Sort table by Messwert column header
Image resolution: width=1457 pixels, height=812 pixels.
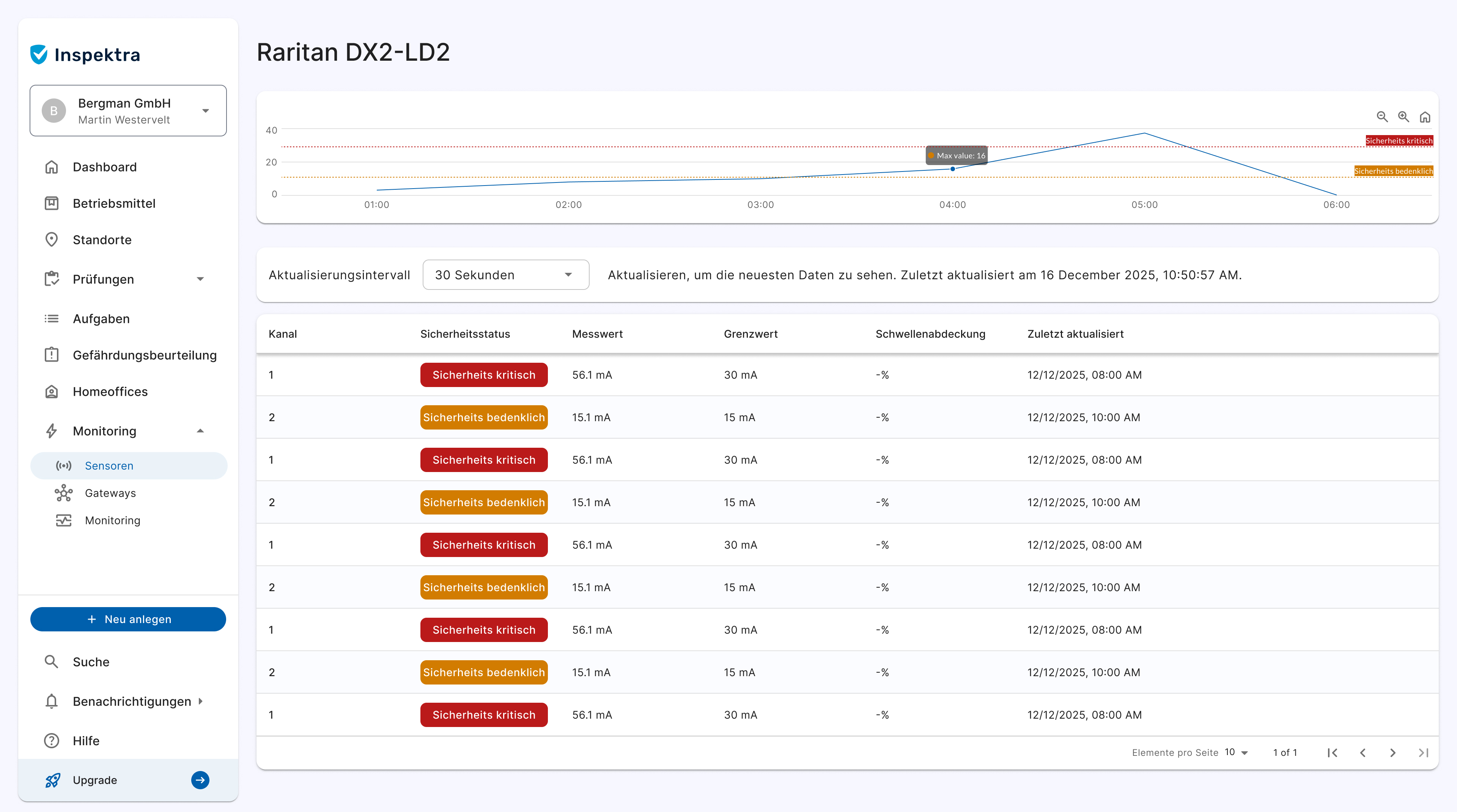[x=597, y=334]
